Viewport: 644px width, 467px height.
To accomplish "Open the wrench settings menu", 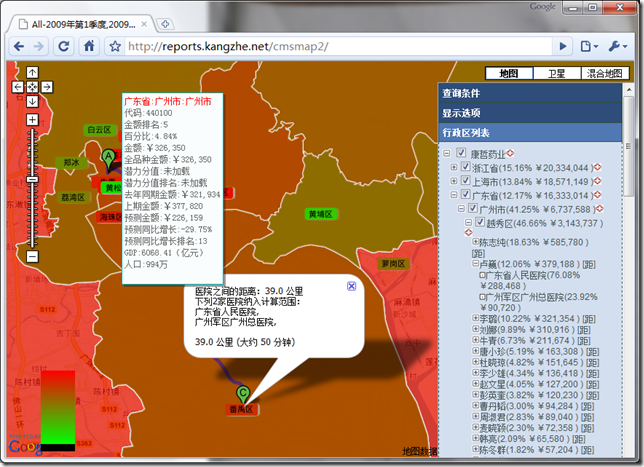I will pos(617,46).
